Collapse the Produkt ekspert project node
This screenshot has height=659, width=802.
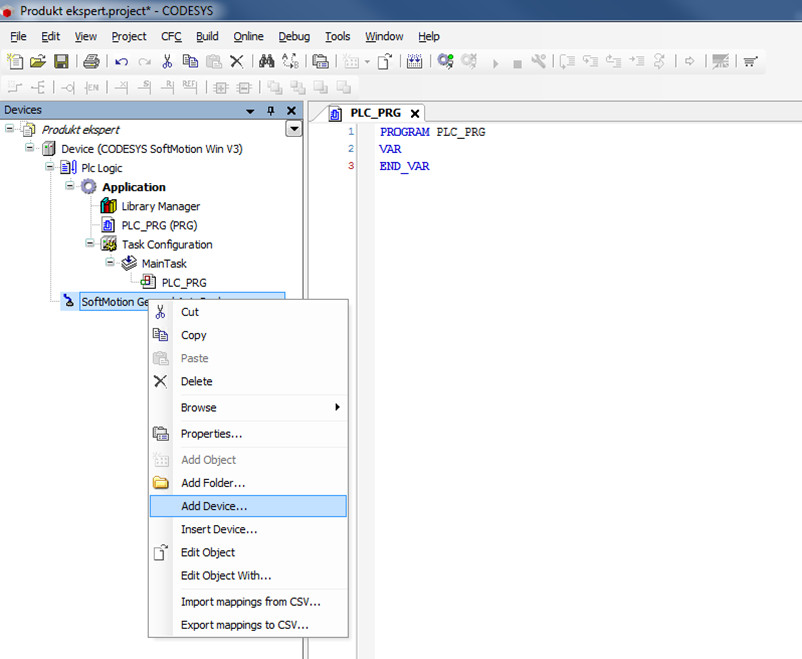10,128
